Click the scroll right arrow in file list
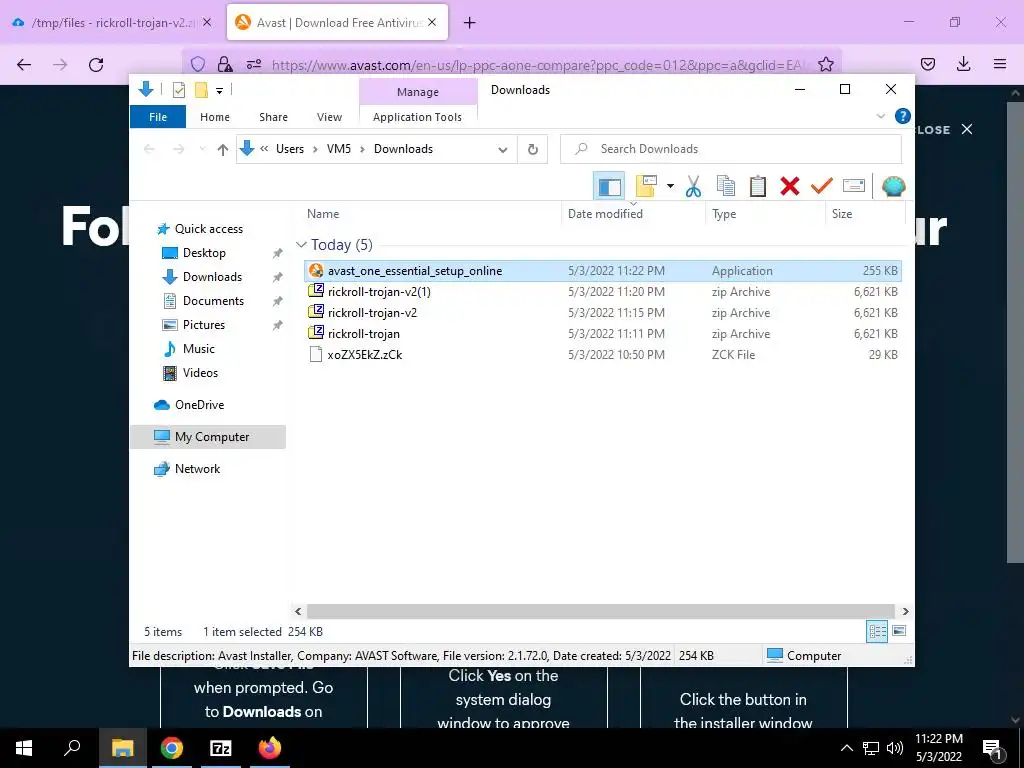Image resolution: width=1024 pixels, height=768 pixels. pyautogui.click(x=905, y=611)
